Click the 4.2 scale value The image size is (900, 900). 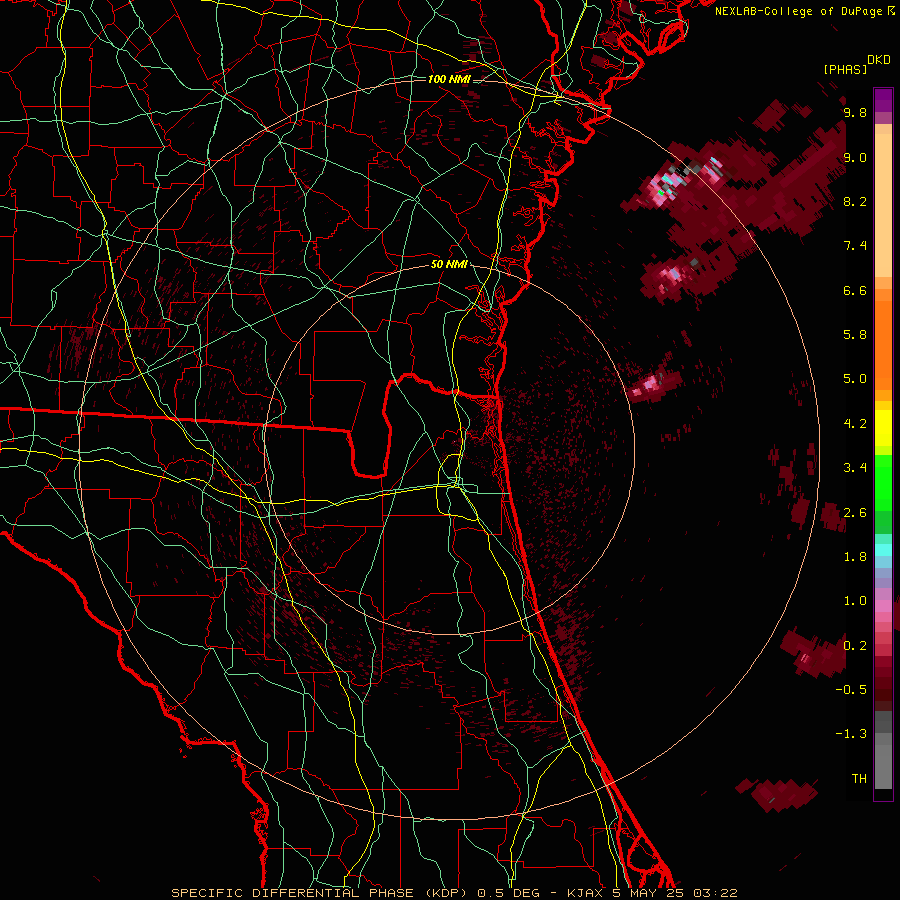point(855,424)
